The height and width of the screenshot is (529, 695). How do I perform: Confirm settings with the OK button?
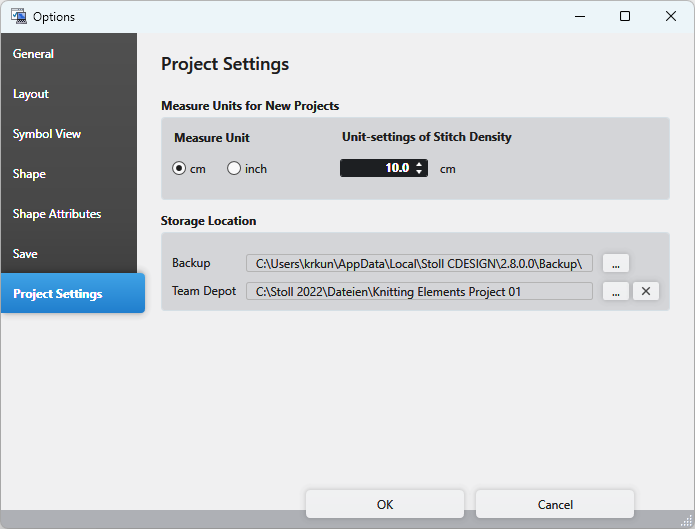pyautogui.click(x=385, y=504)
